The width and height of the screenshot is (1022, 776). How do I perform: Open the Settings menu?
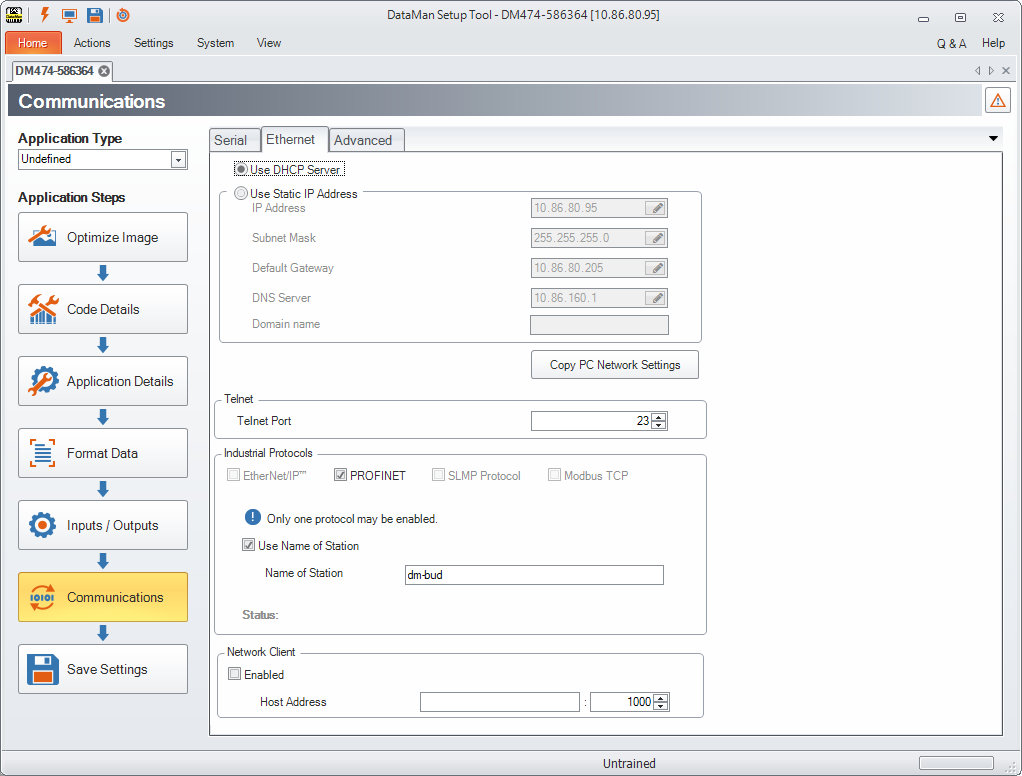pyautogui.click(x=153, y=43)
